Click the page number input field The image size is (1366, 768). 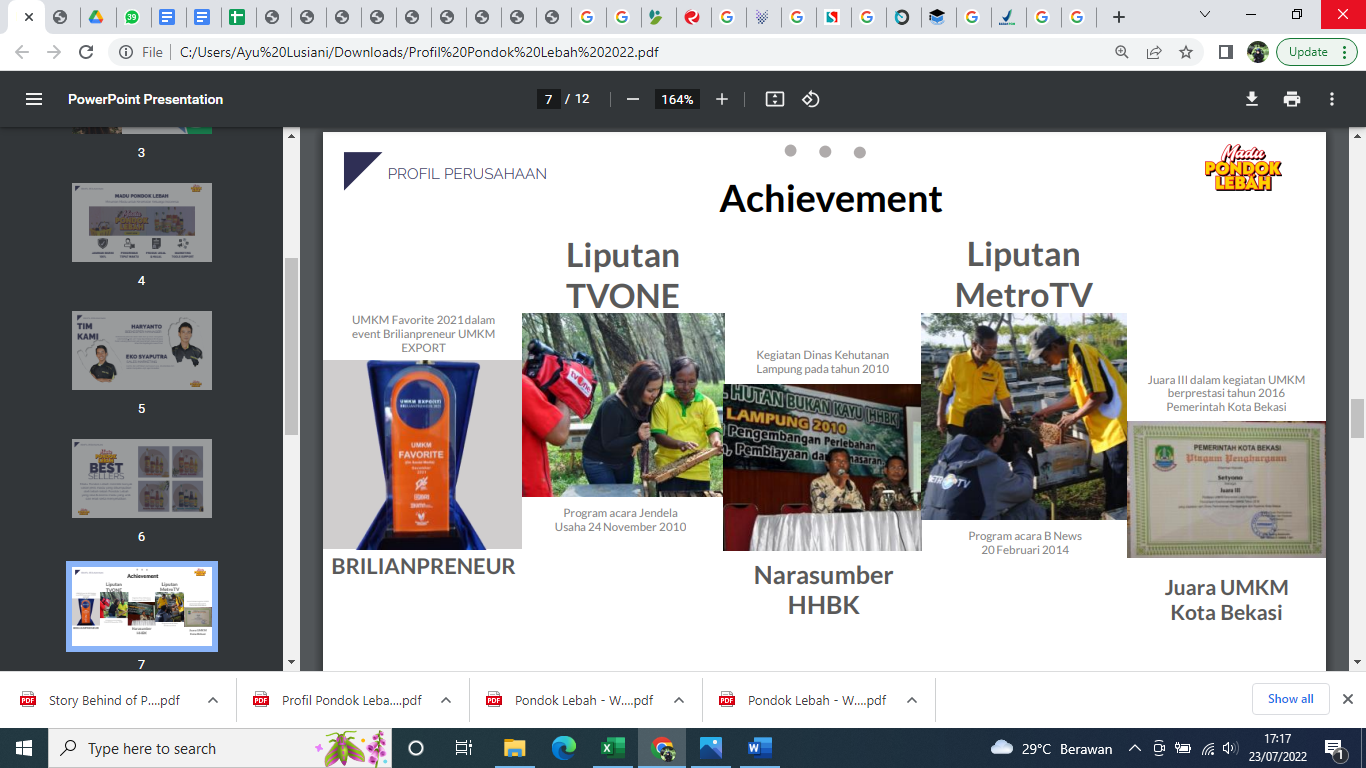[548, 99]
